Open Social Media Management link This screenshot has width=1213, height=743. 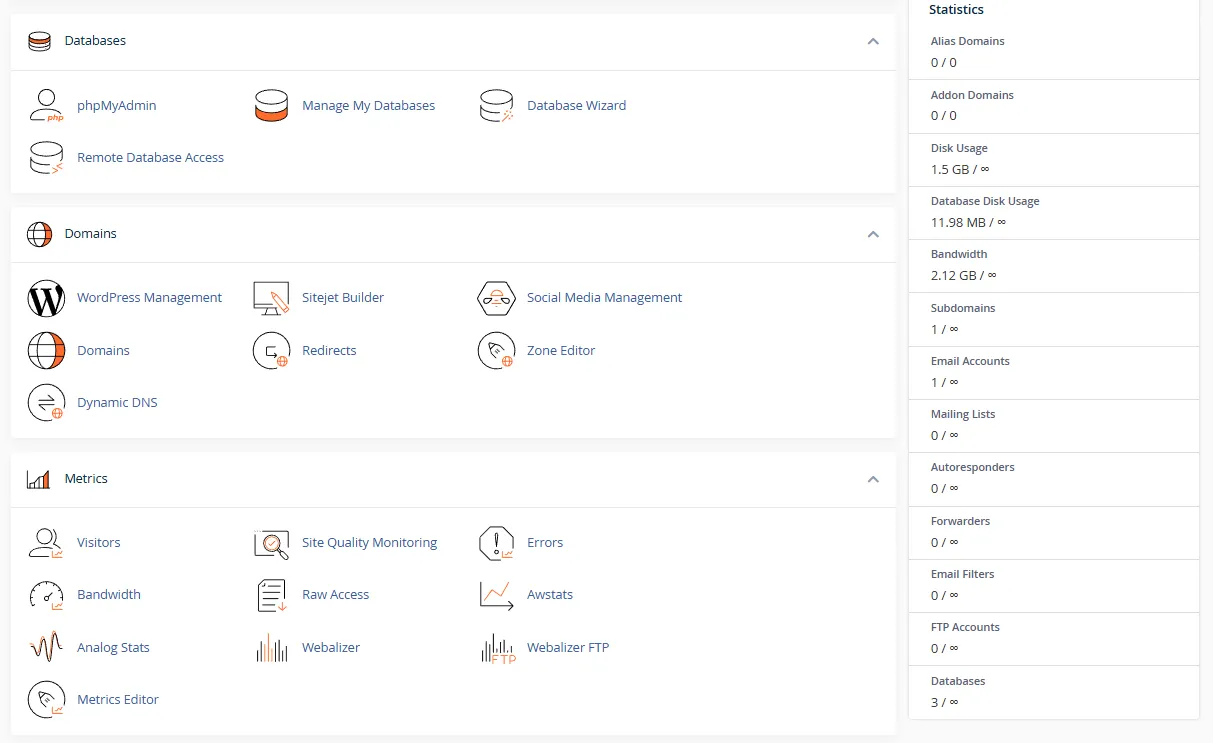[x=604, y=298]
